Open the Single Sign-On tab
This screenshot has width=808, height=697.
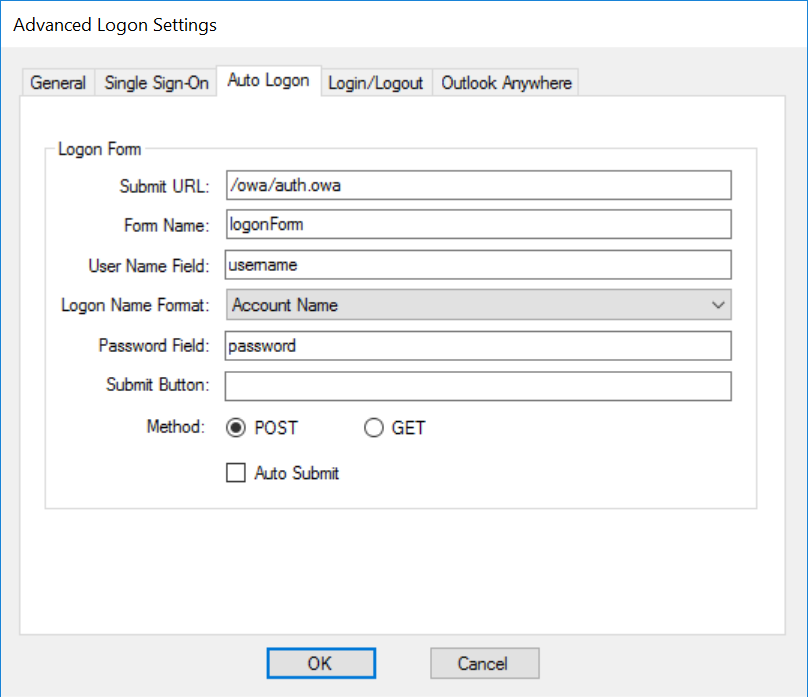click(156, 83)
